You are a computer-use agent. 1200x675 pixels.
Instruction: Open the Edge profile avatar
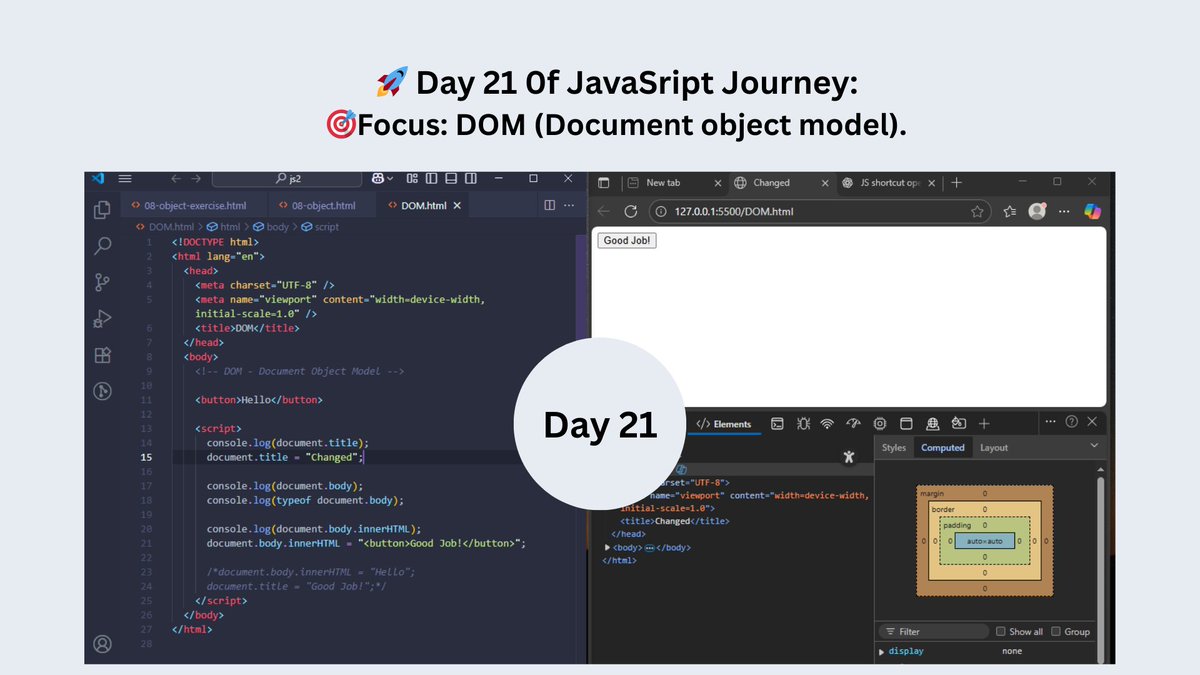(x=1037, y=211)
